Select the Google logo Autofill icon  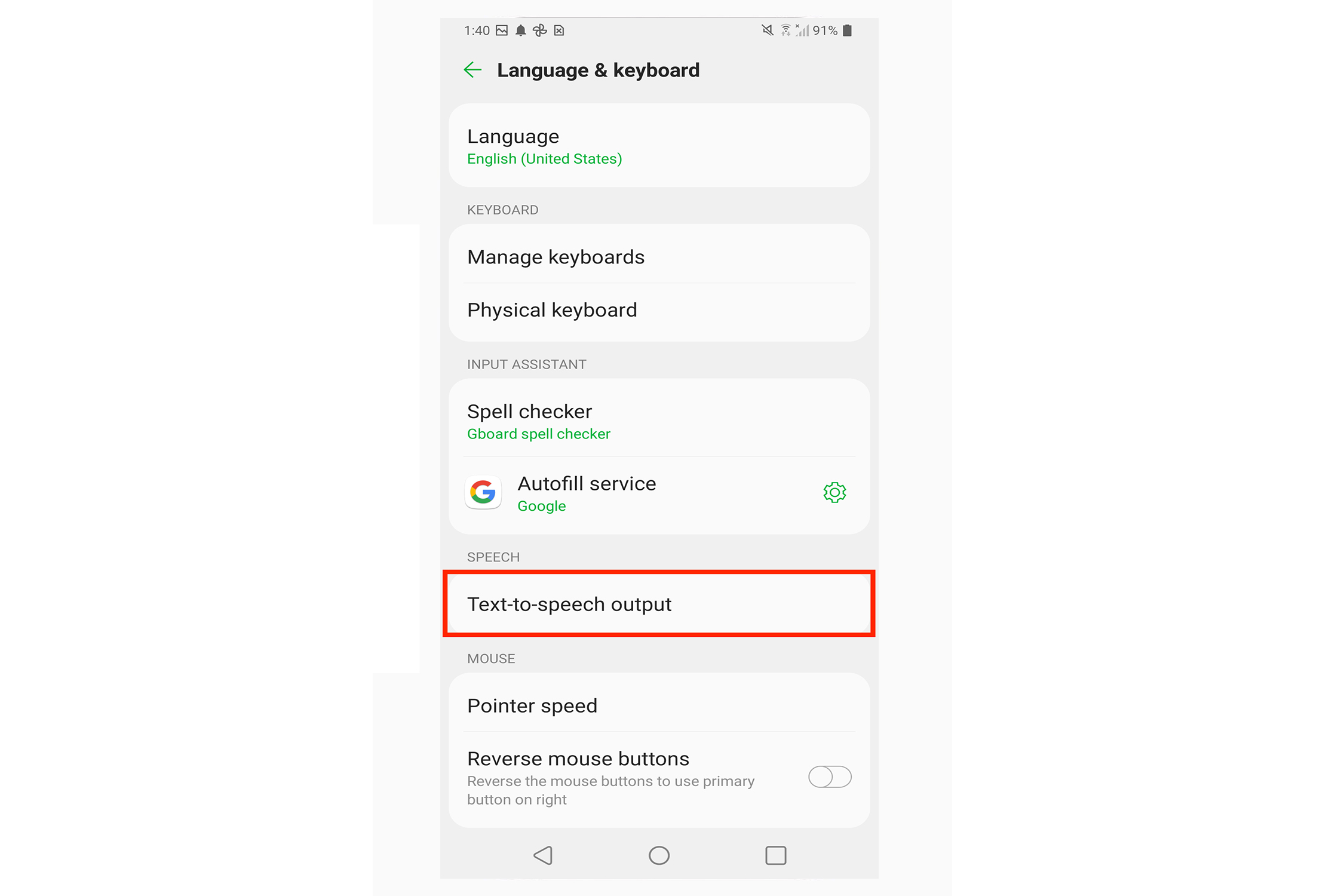coord(484,492)
